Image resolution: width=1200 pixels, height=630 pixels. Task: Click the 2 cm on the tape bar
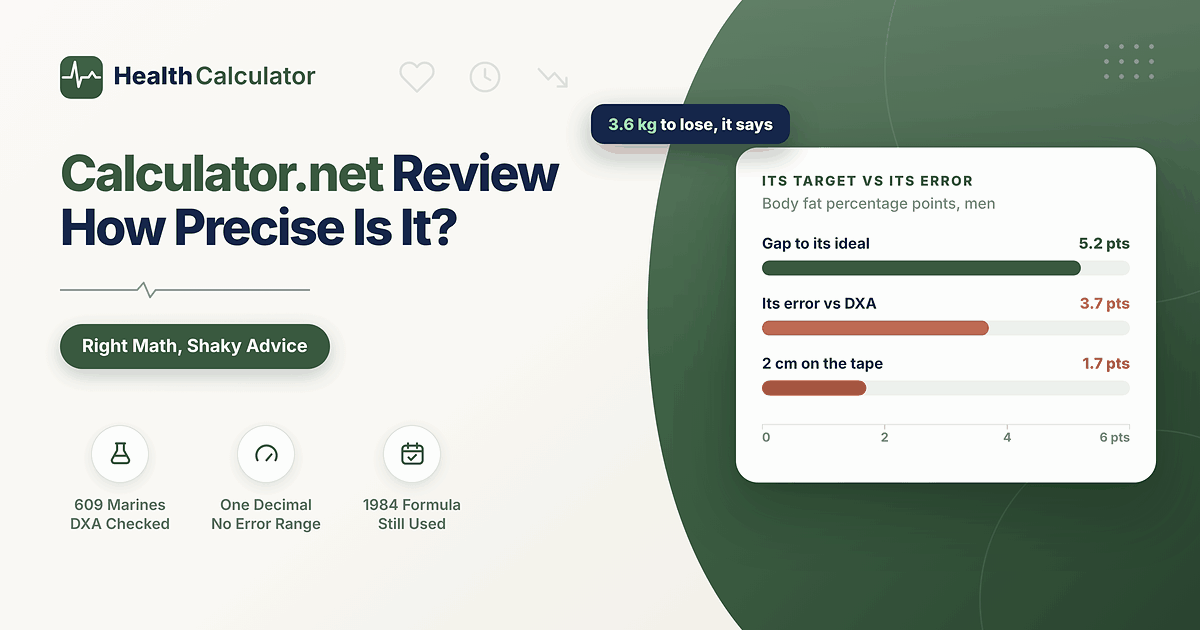click(814, 388)
